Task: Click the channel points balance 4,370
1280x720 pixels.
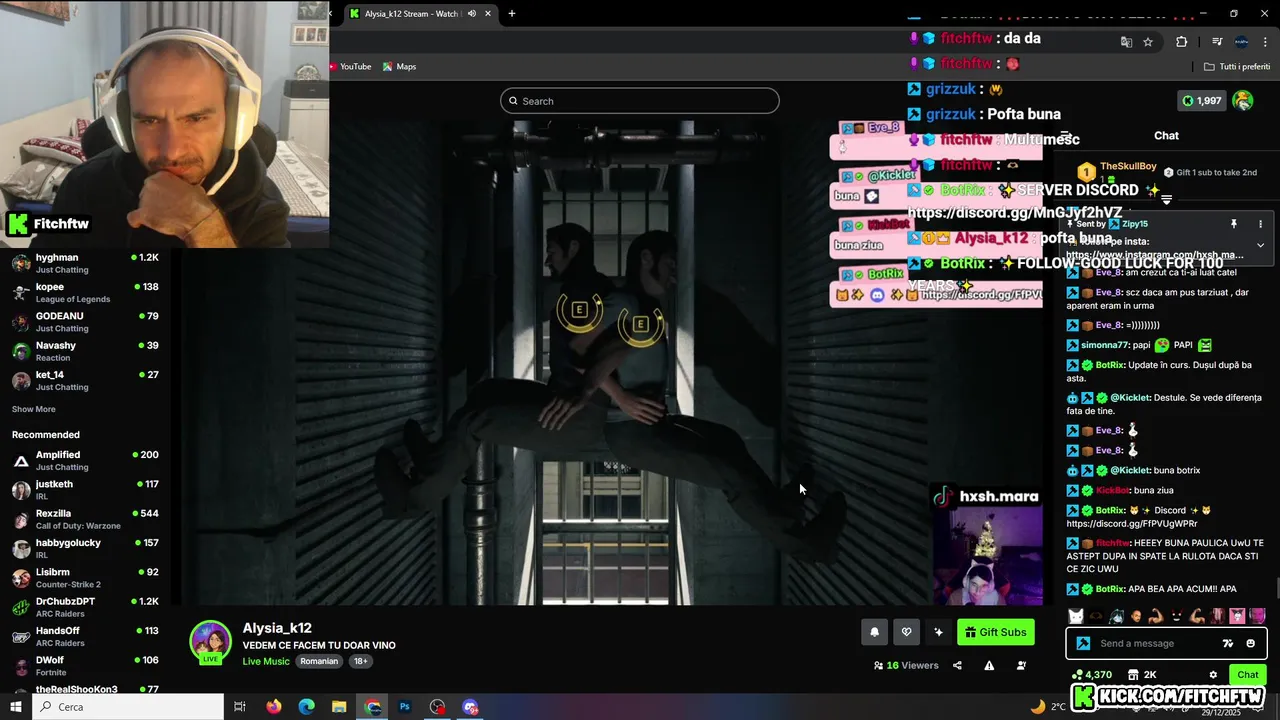Action: (x=1091, y=675)
